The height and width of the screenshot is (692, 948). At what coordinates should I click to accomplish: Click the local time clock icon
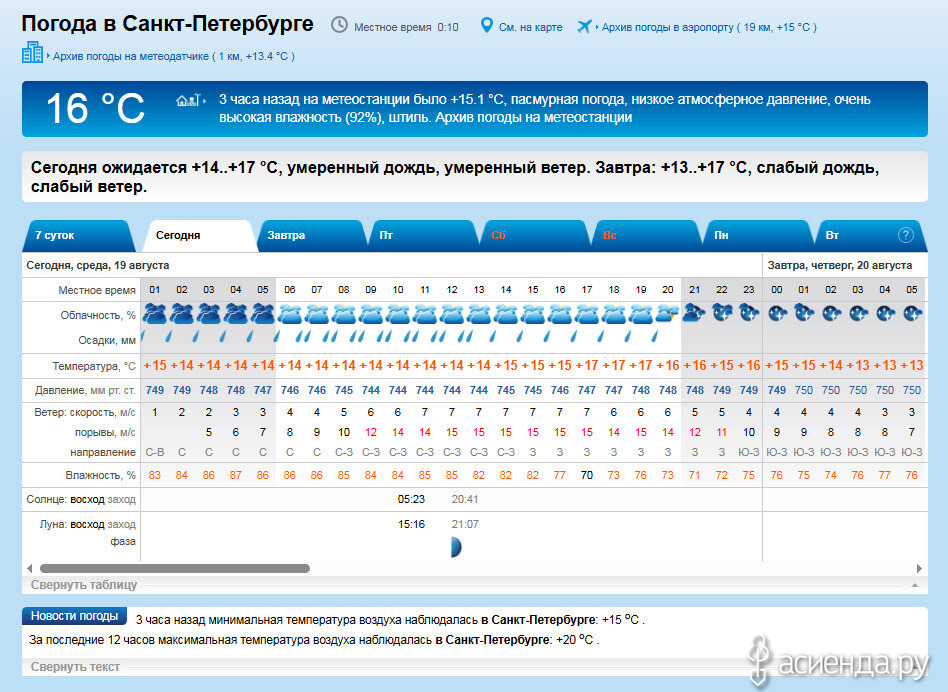click(x=339, y=25)
